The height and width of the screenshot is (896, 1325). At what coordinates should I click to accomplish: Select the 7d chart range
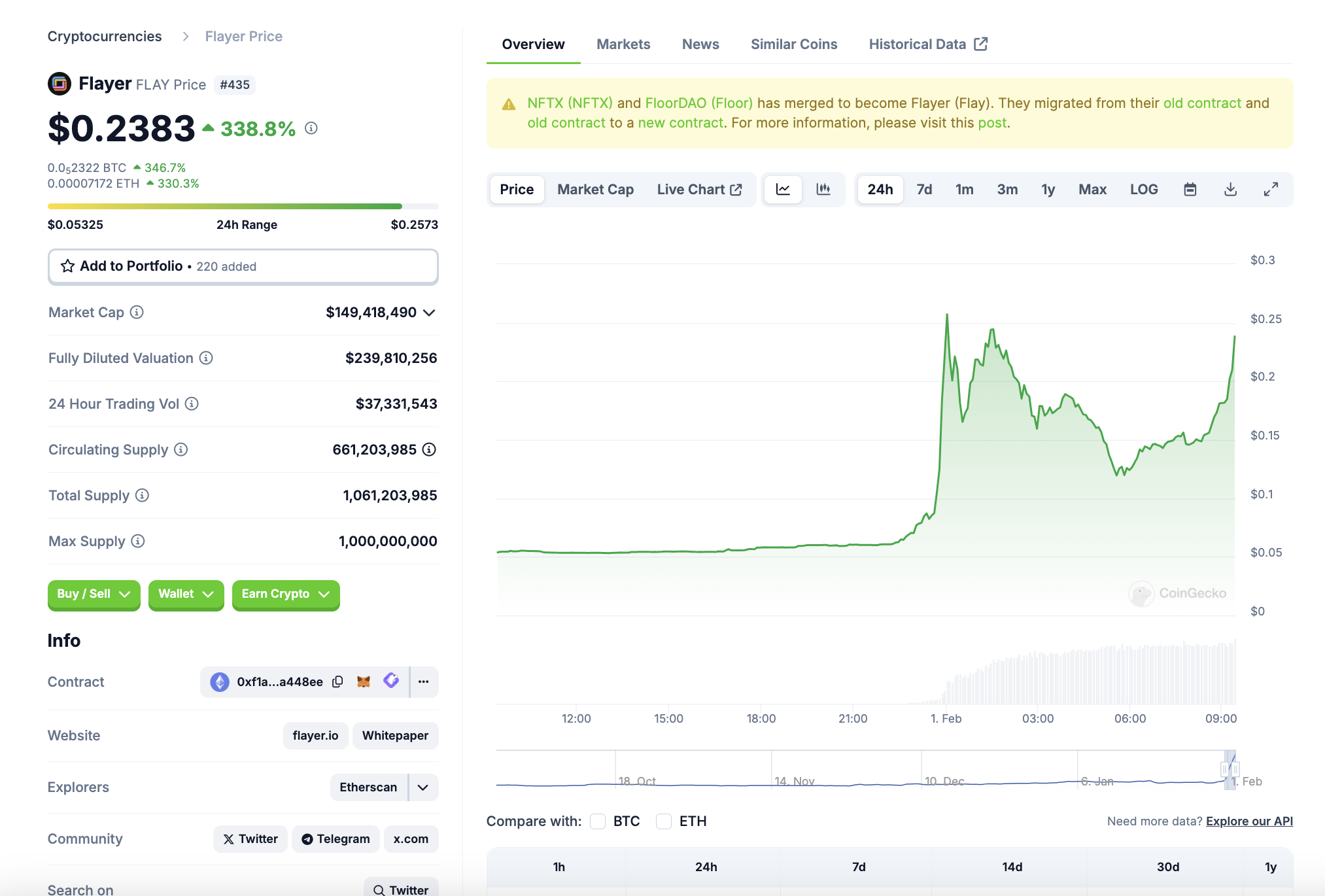924,190
